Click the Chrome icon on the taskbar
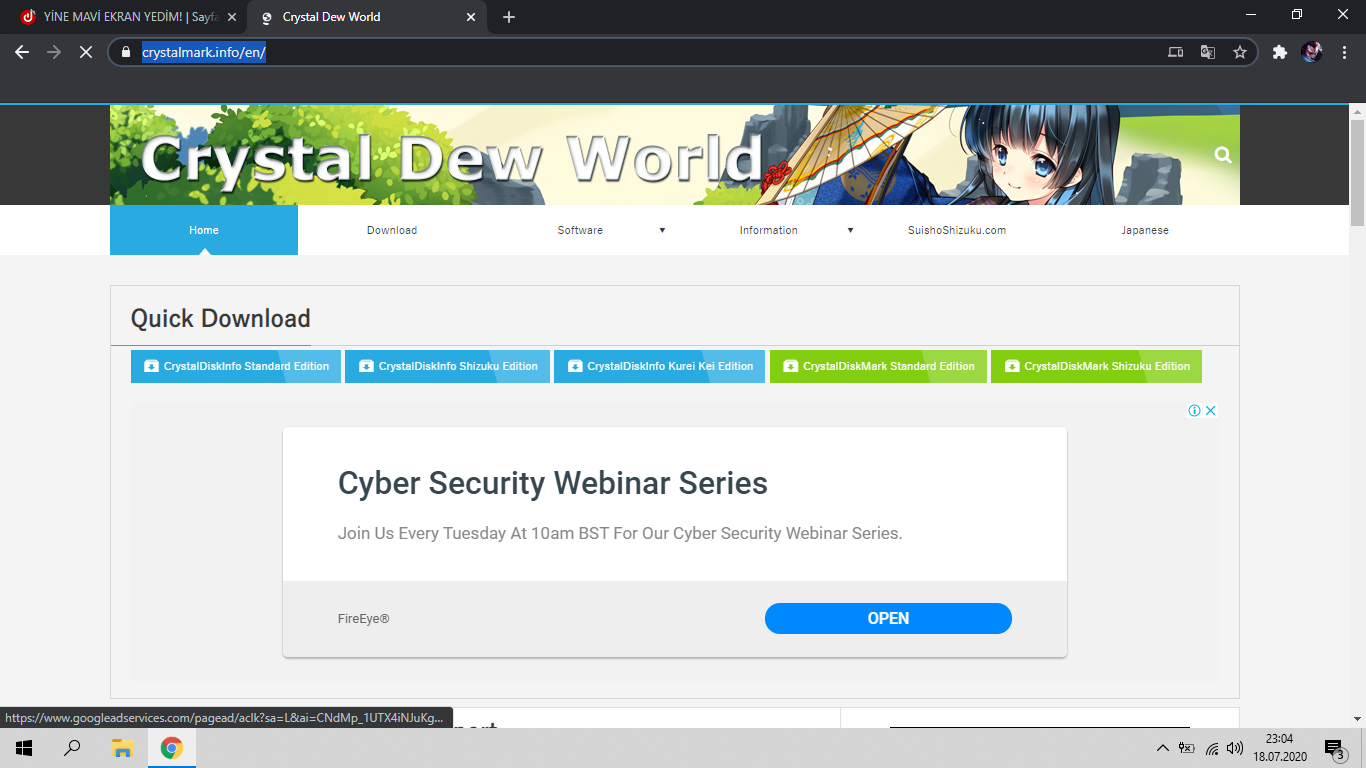1366x768 pixels. point(172,748)
